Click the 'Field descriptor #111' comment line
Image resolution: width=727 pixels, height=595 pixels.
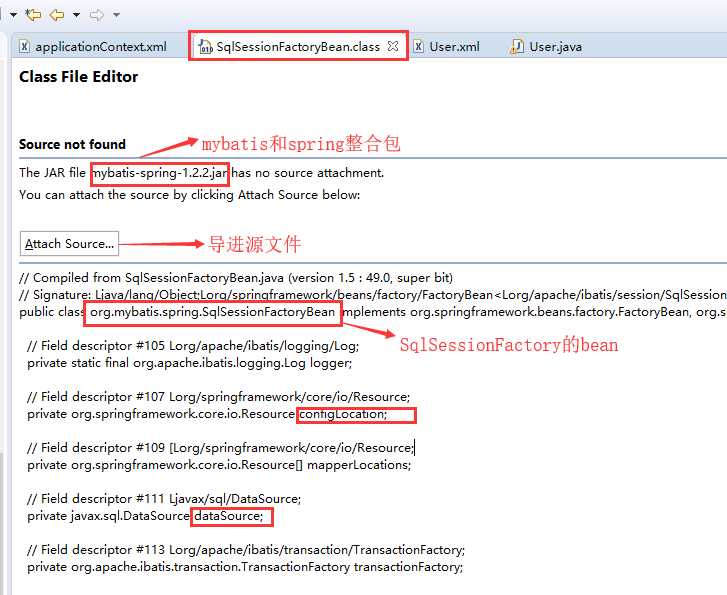(x=164, y=499)
